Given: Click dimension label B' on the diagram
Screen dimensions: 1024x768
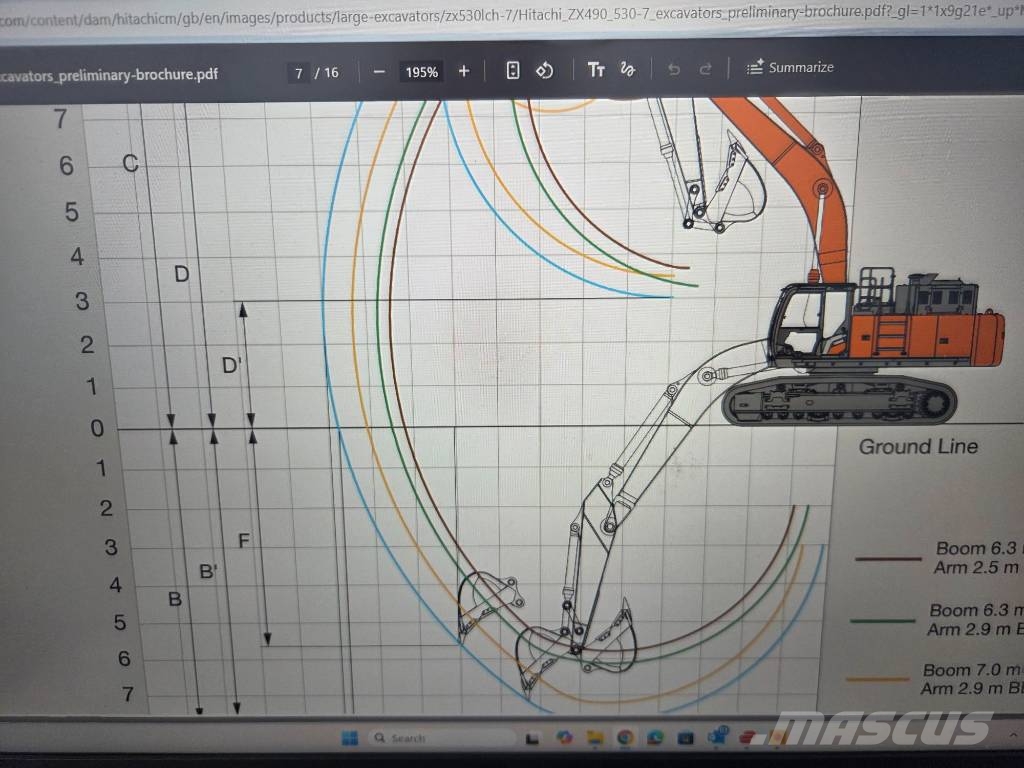Looking at the screenshot, I should click(208, 572).
